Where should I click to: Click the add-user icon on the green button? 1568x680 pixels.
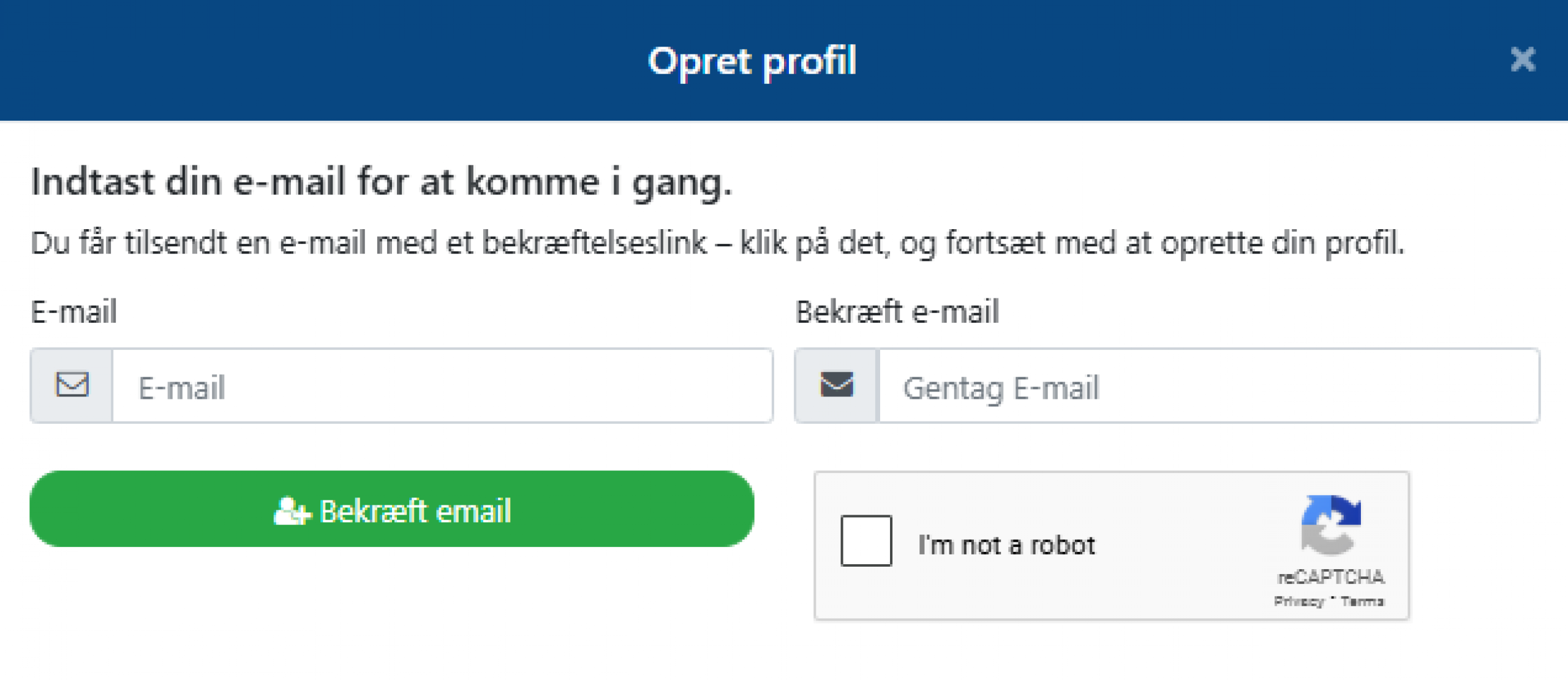click(x=292, y=511)
